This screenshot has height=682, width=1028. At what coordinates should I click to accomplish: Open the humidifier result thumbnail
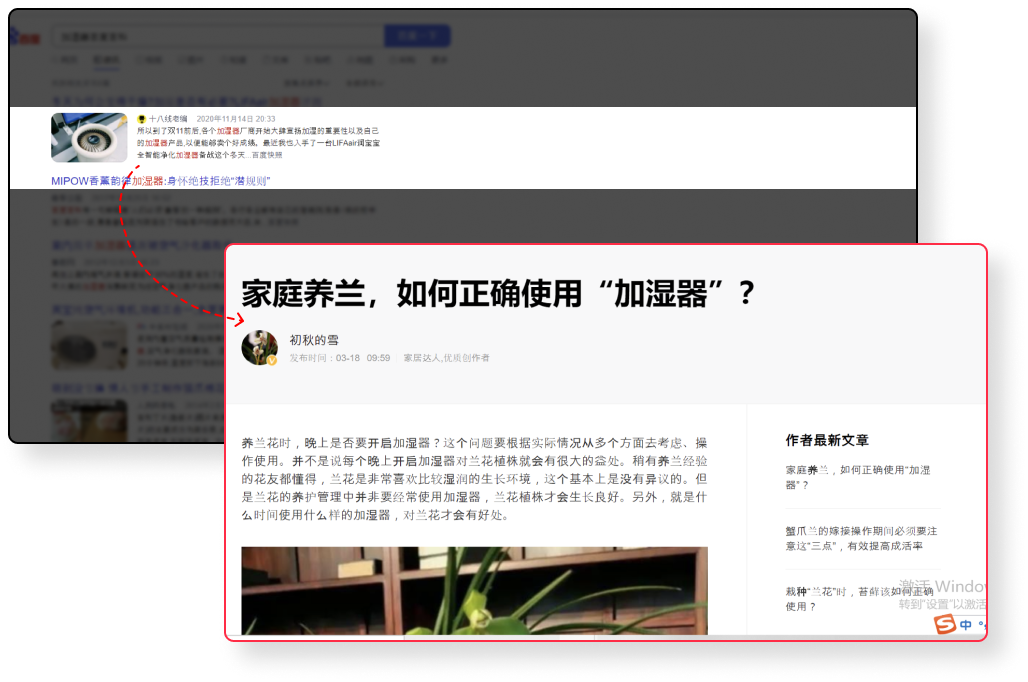(x=89, y=138)
